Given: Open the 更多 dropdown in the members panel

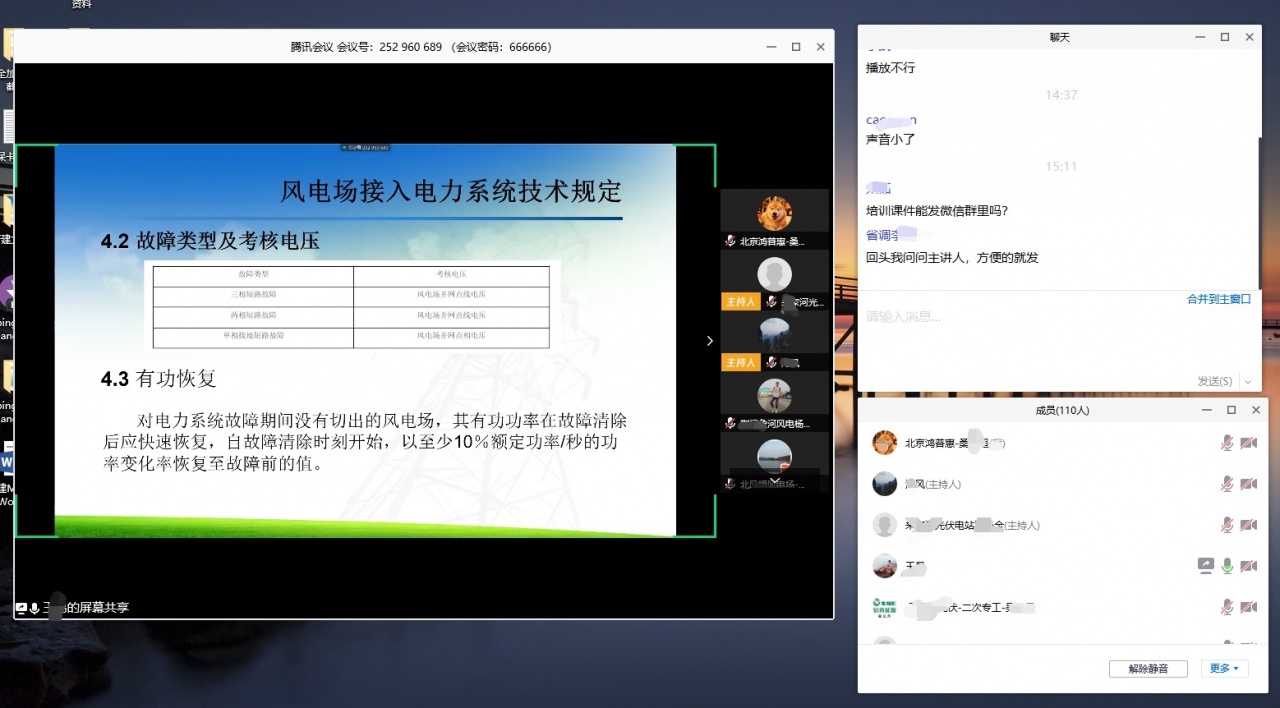Looking at the screenshot, I should (1224, 668).
